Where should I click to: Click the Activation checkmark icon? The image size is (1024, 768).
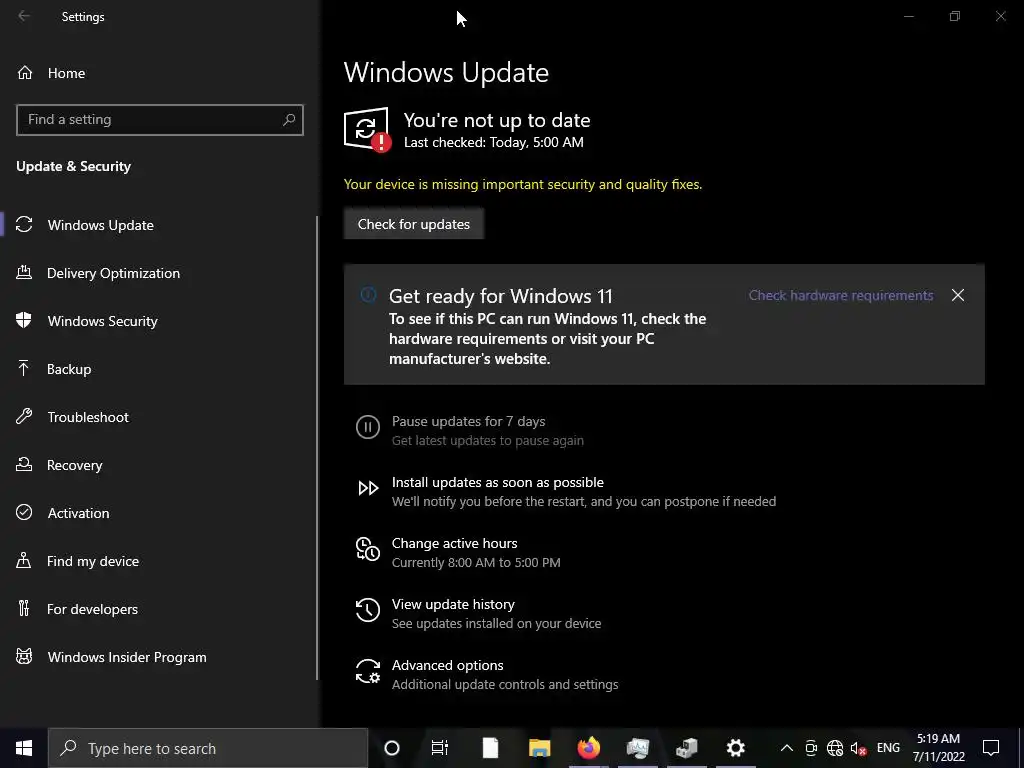(x=24, y=512)
